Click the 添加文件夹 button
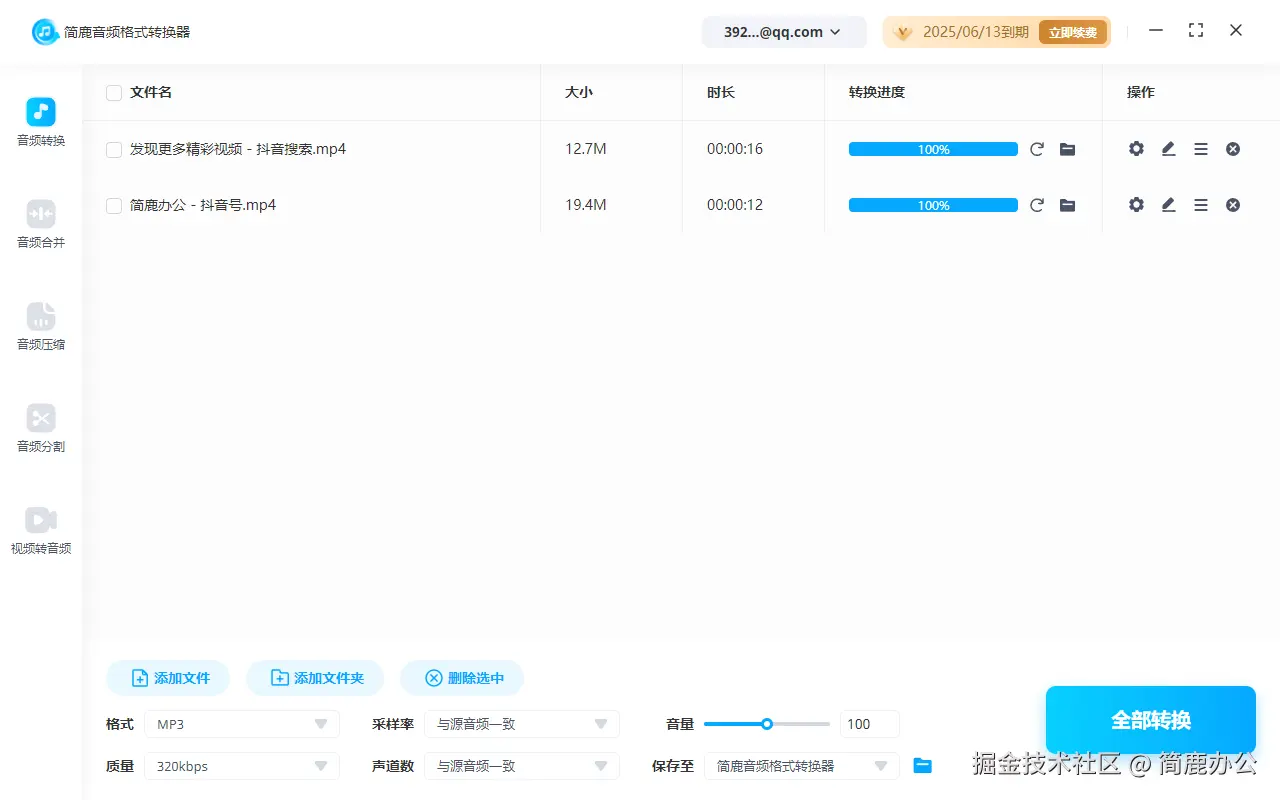 315,678
